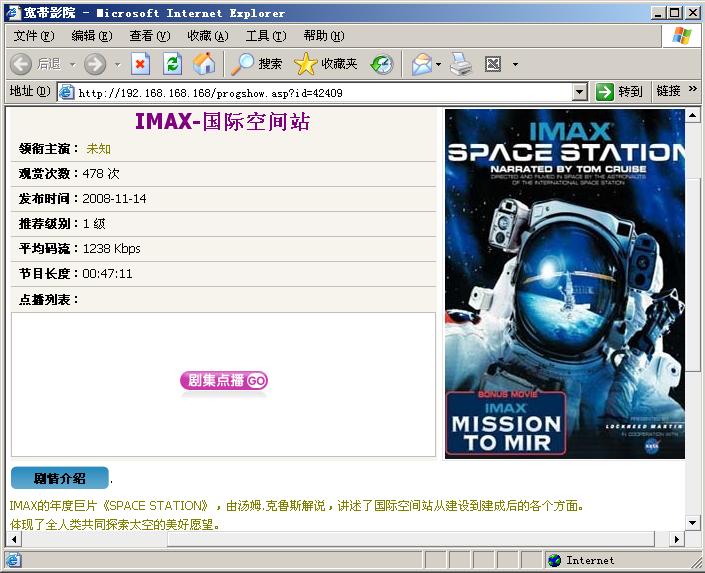The width and height of the screenshot is (705, 573).
Task: Open the 查看(V) menu
Action: click(x=150, y=36)
